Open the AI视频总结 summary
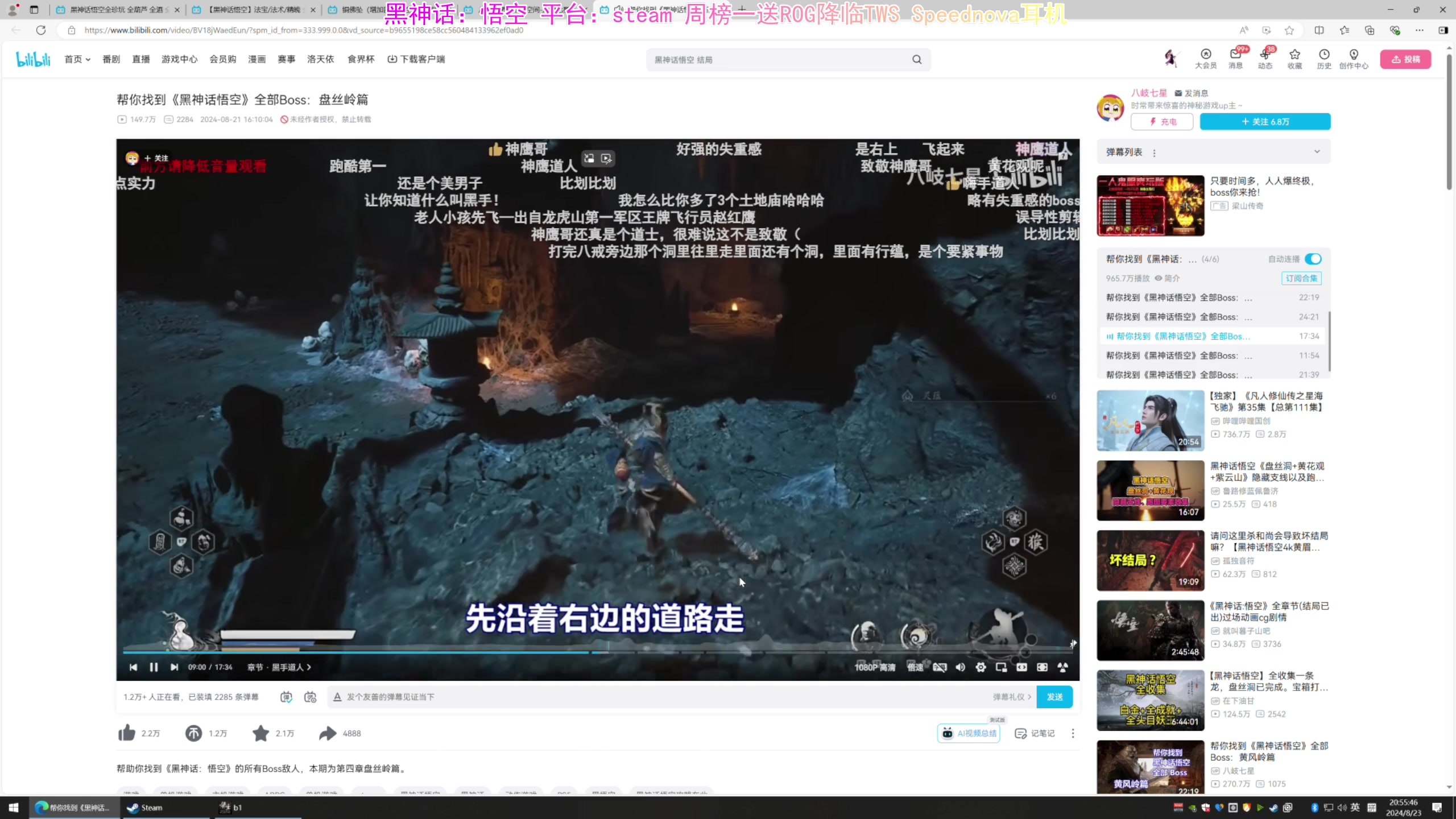The height and width of the screenshot is (819, 1456). pos(969,733)
